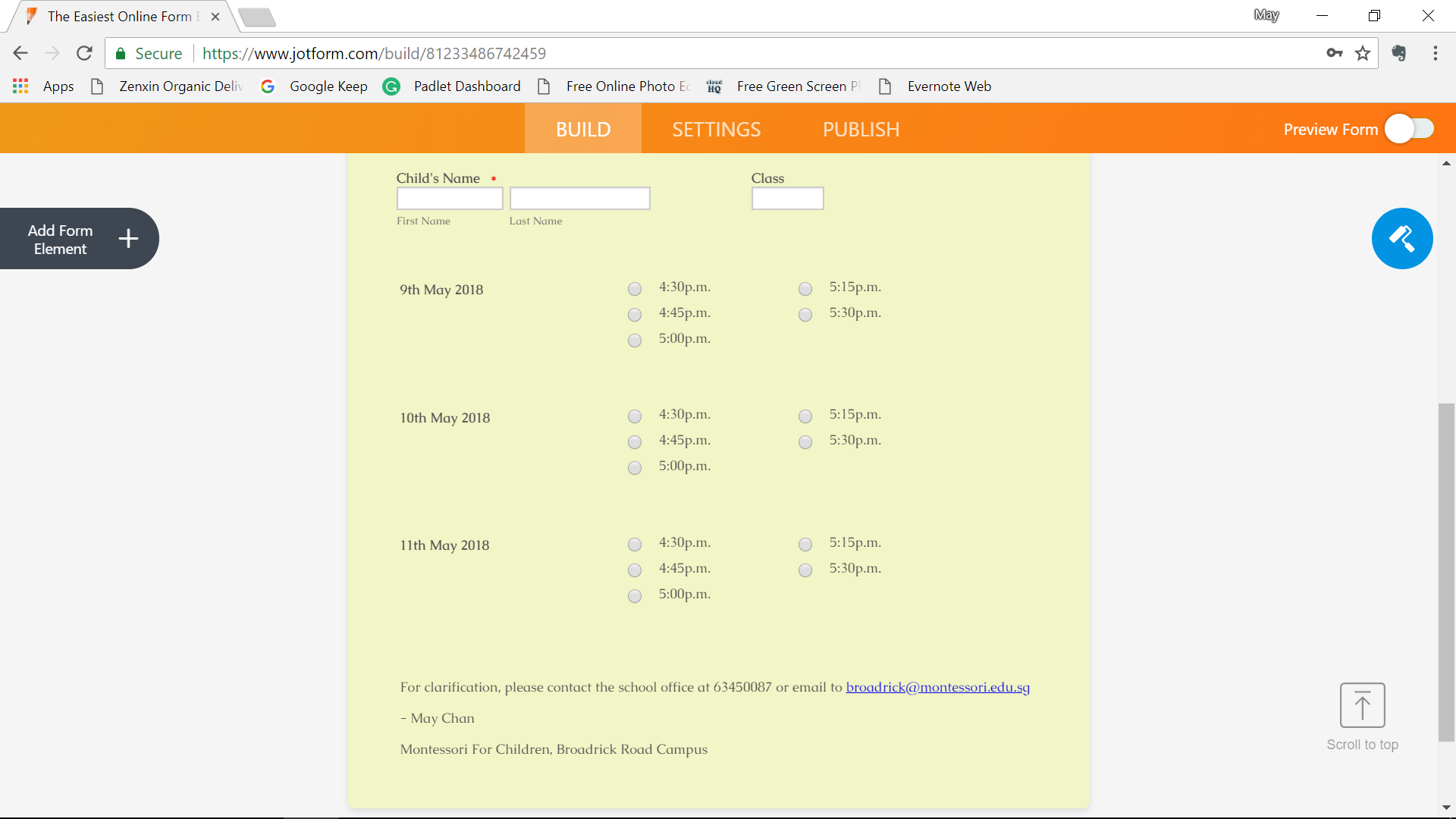Open the Google Keep bookmark
The height and width of the screenshot is (819, 1456).
(x=328, y=86)
